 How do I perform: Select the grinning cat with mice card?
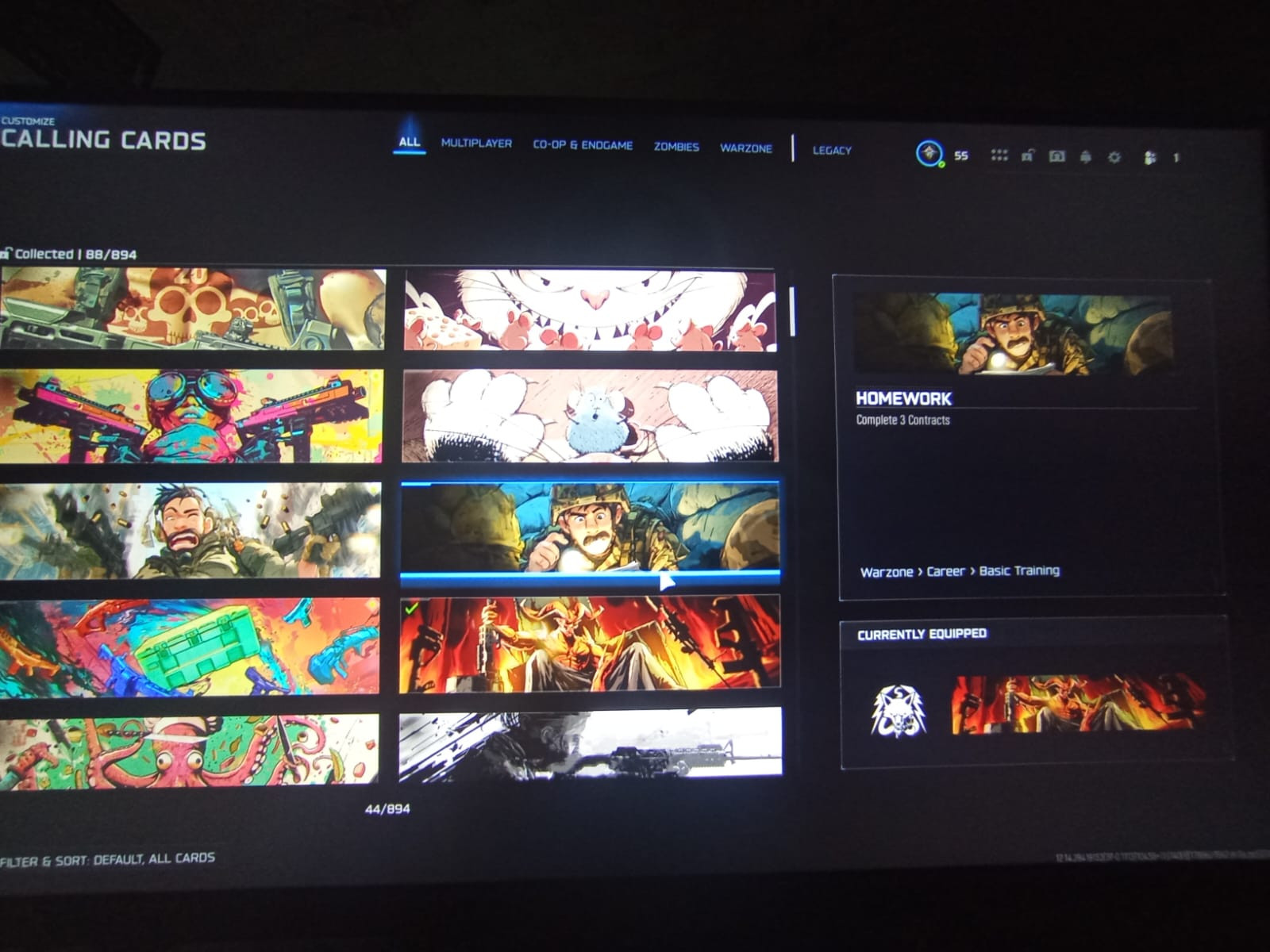pos(589,310)
